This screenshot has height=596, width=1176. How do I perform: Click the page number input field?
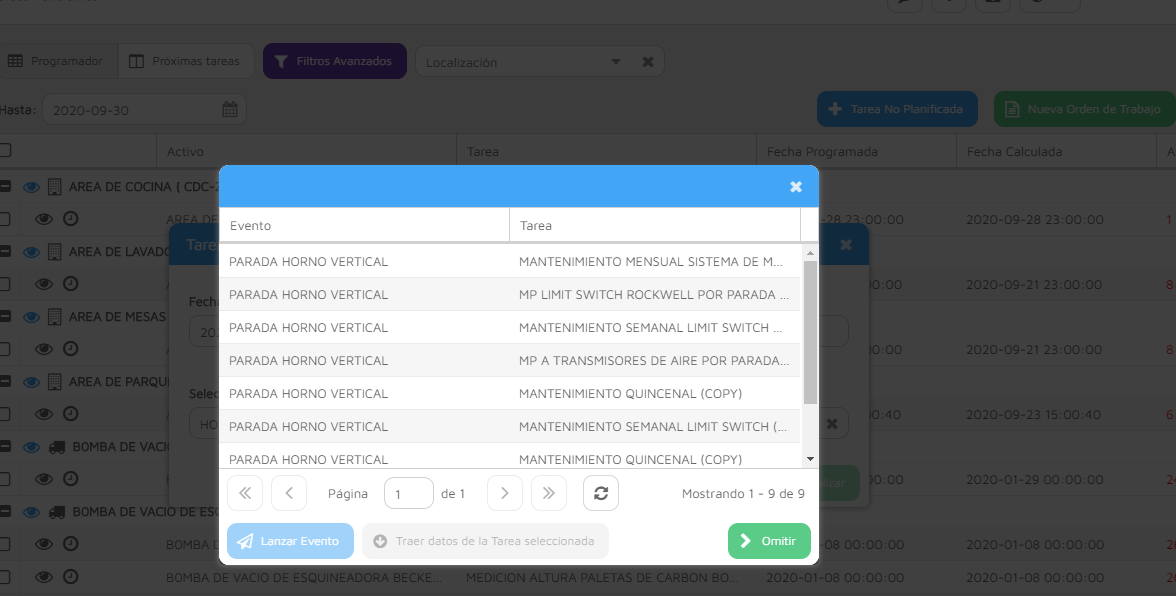[x=409, y=493]
